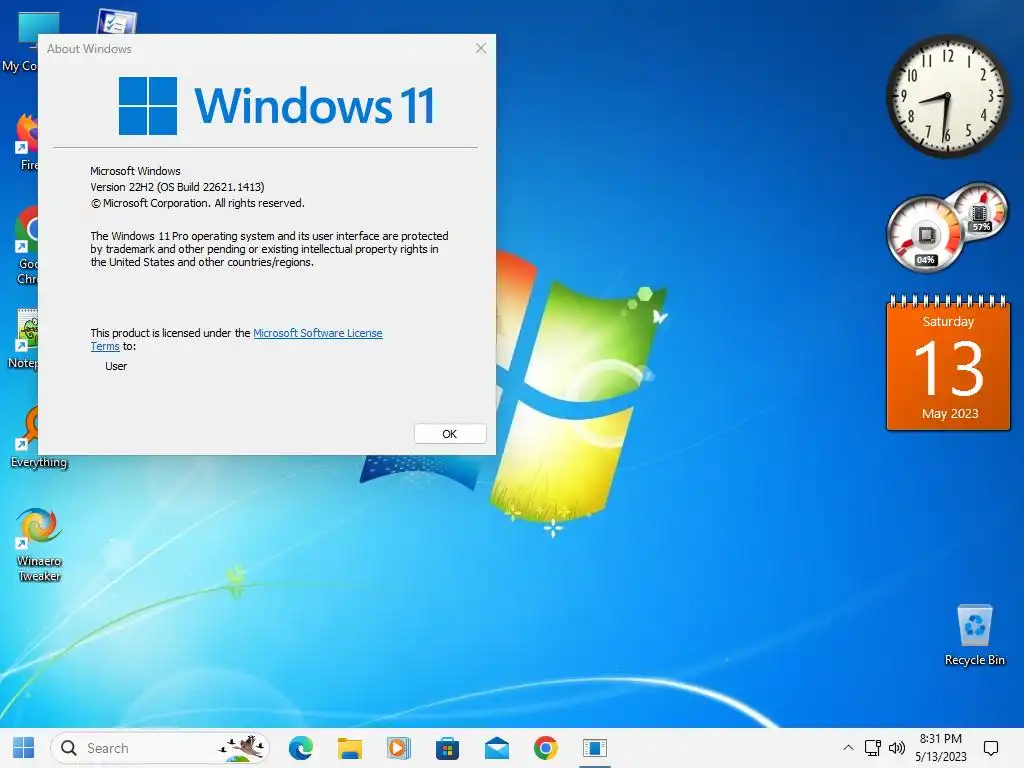This screenshot has height=768, width=1024.
Task: Open the Start menu Windows logo
Action: [24, 748]
